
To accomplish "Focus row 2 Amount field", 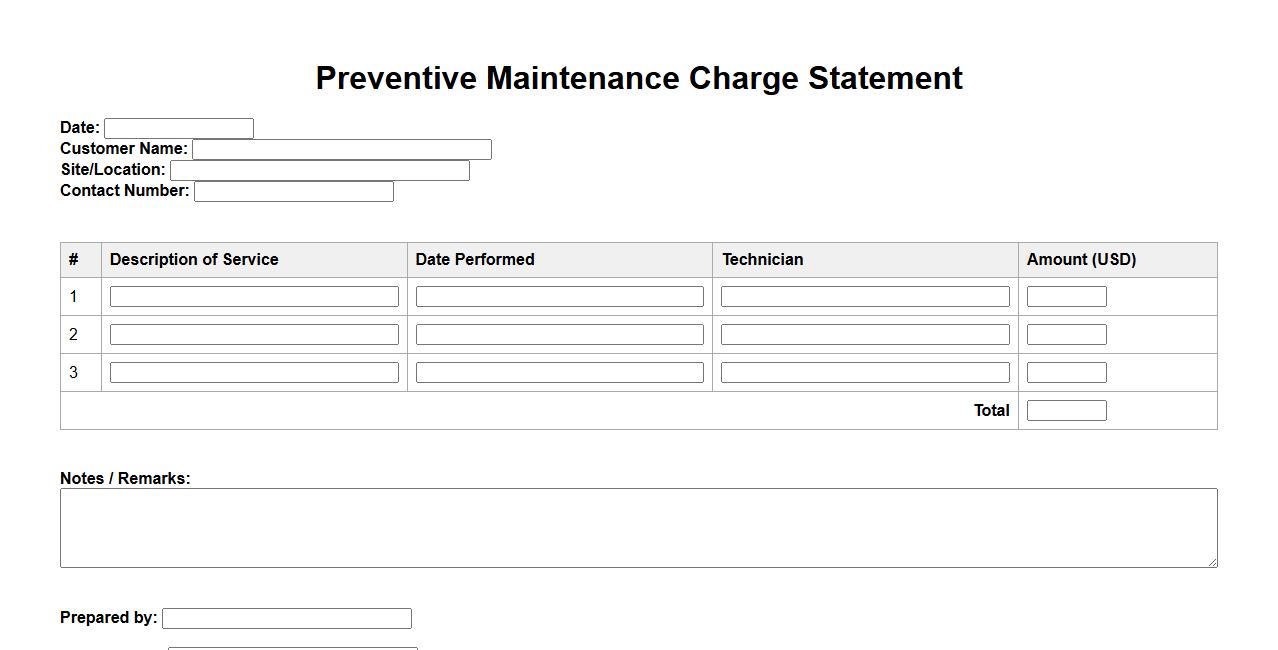I will tap(1067, 335).
